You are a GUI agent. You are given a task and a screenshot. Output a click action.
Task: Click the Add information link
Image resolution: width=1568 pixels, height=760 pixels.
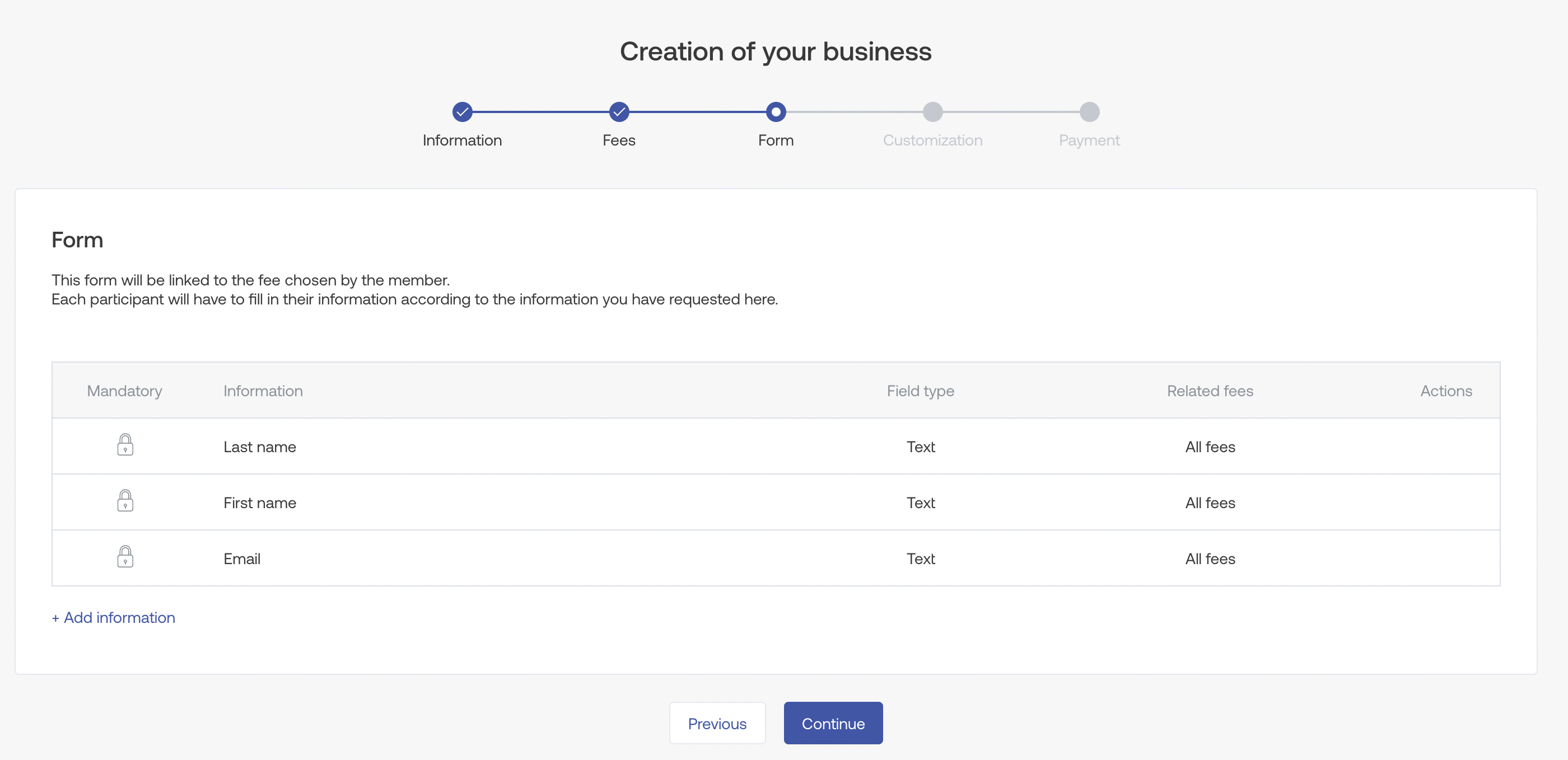click(114, 618)
